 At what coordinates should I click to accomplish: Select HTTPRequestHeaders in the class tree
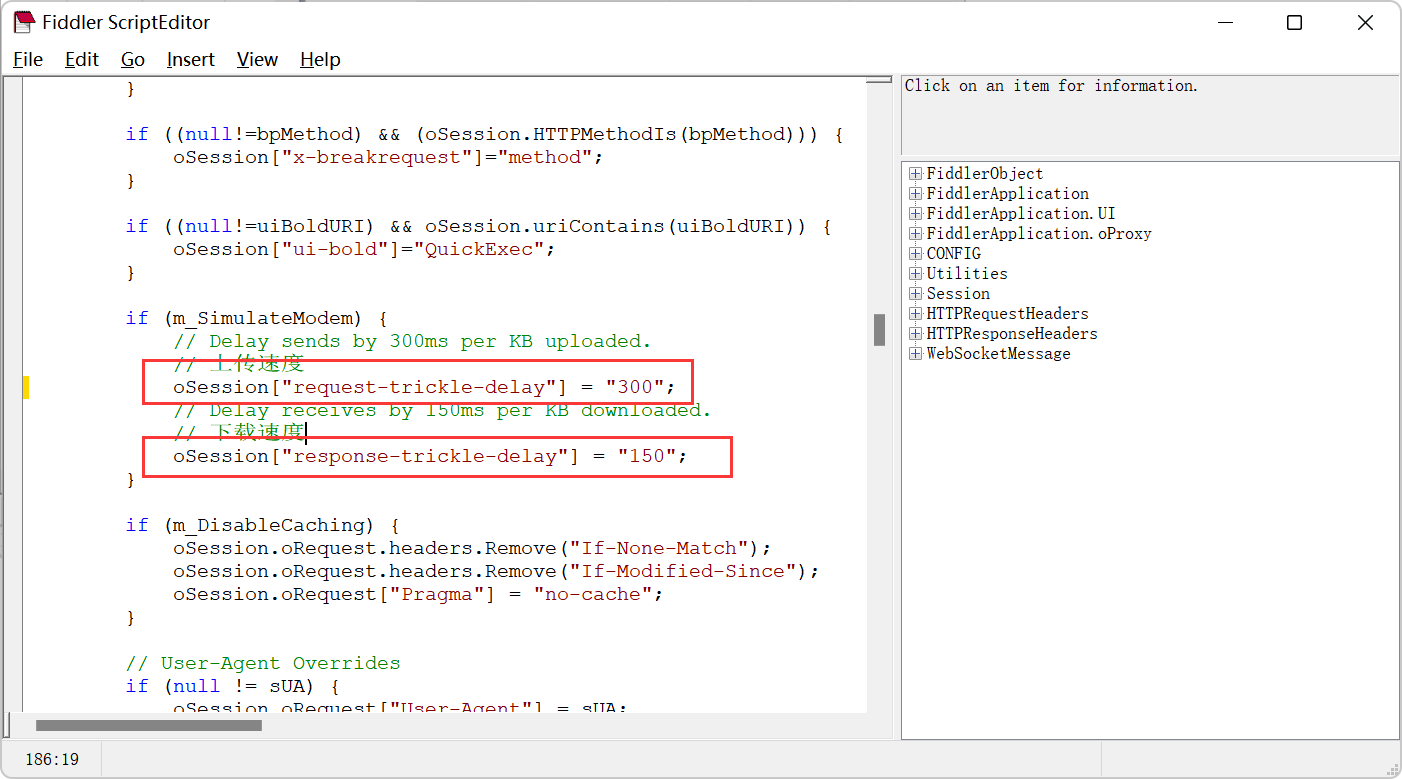click(x=1008, y=314)
